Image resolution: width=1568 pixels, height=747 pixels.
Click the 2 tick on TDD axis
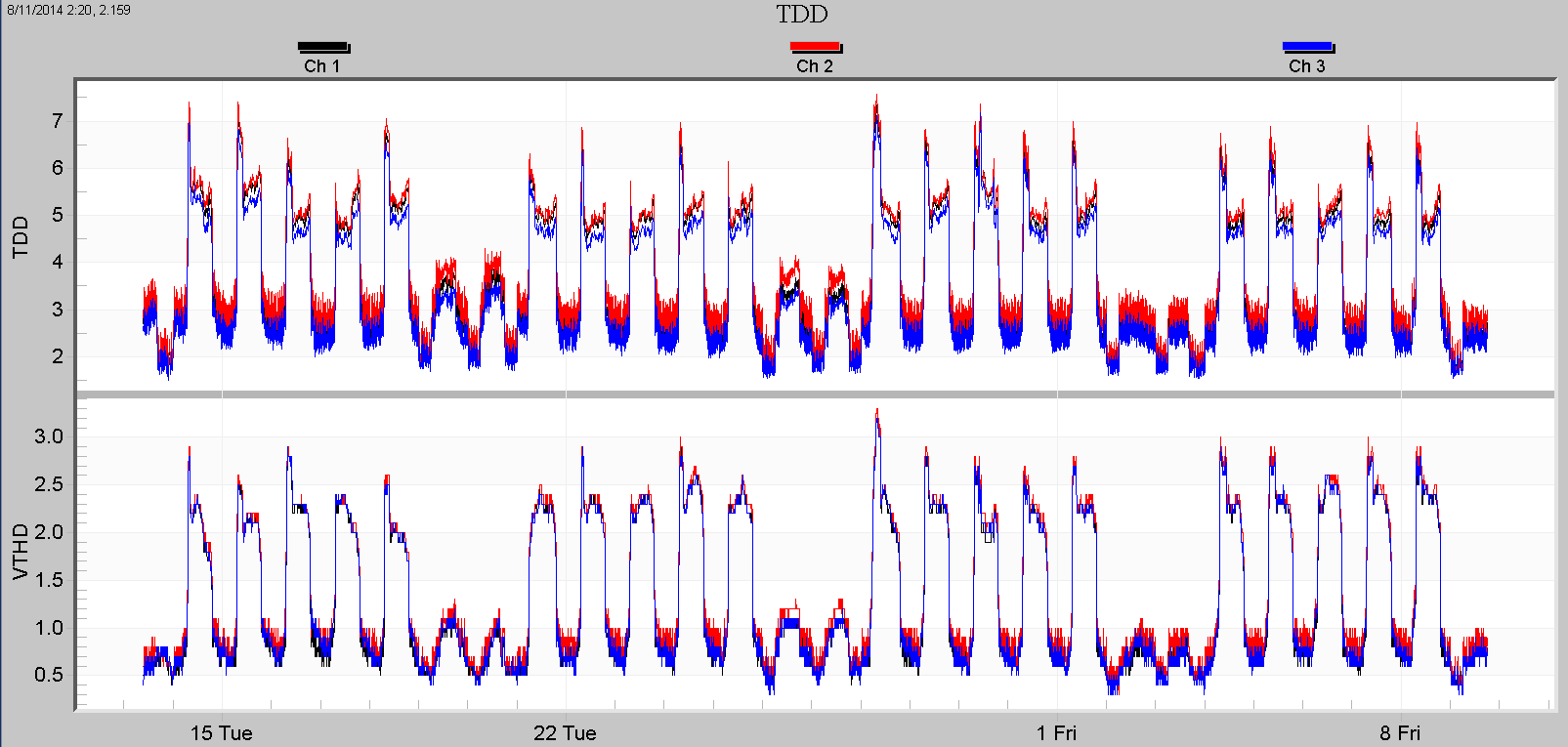[x=58, y=356]
